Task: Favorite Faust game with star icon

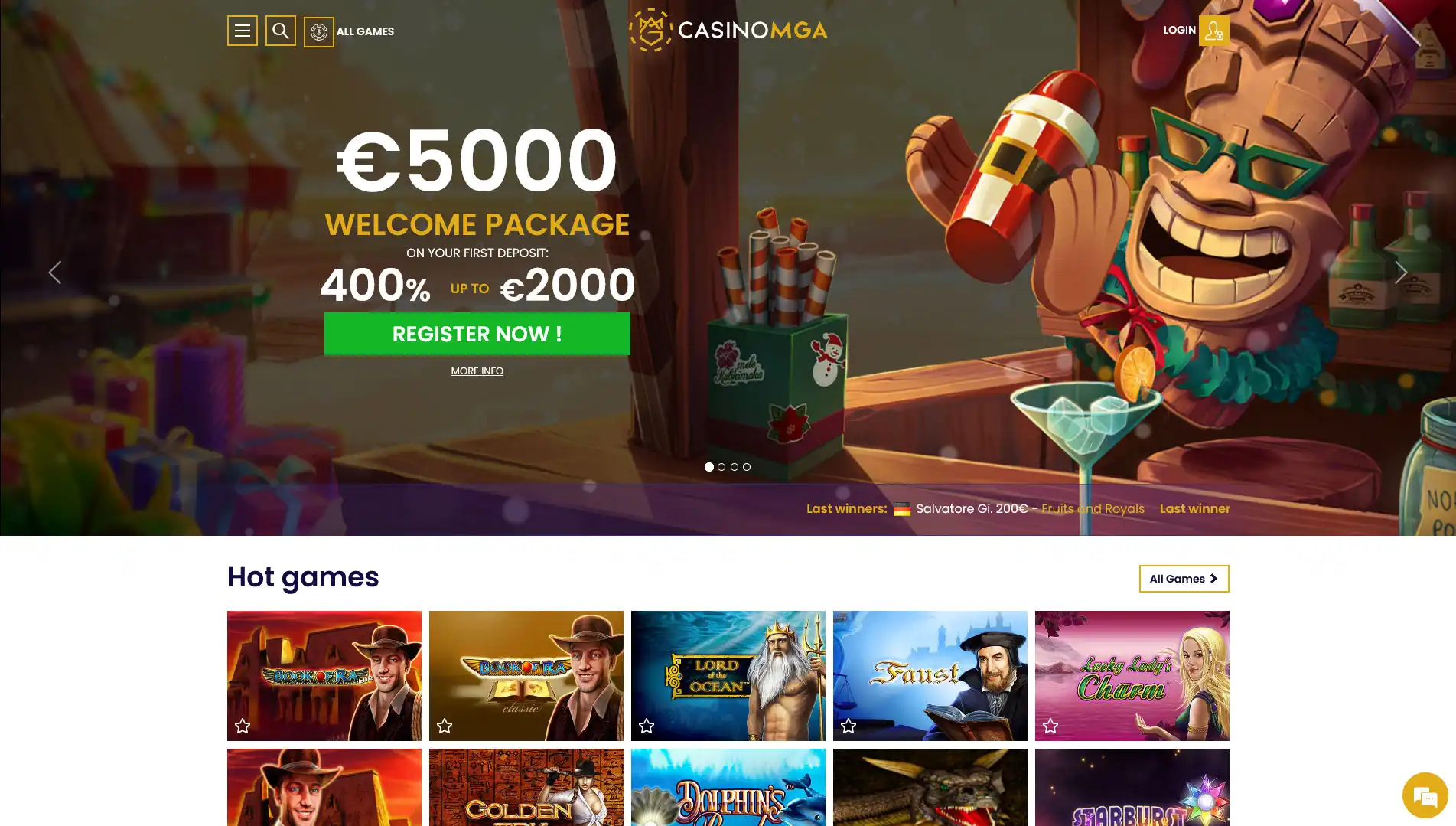Action: [x=849, y=726]
